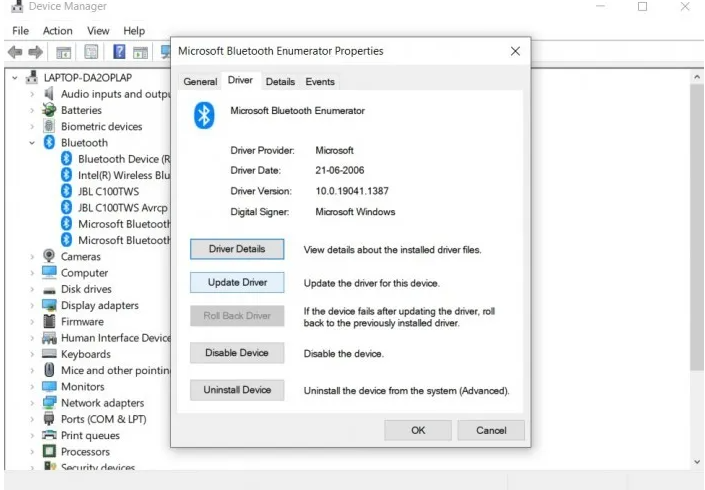The height and width of the screenshot is (490, 705).
Task: Click the Properties toolbar icon
Action: click(91, 52)
